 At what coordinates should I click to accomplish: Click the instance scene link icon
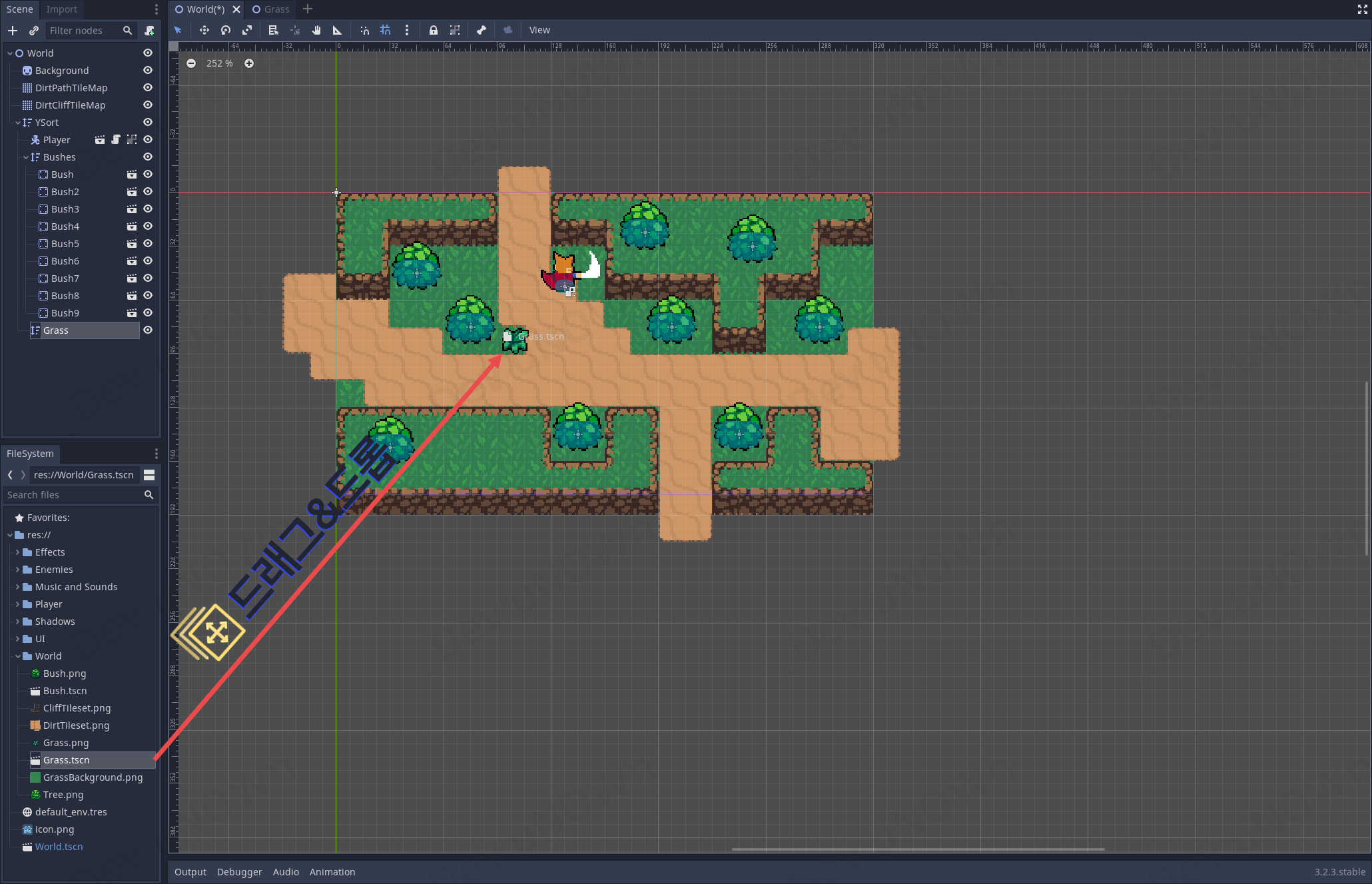pyautogui.click(x=34, y=31)
